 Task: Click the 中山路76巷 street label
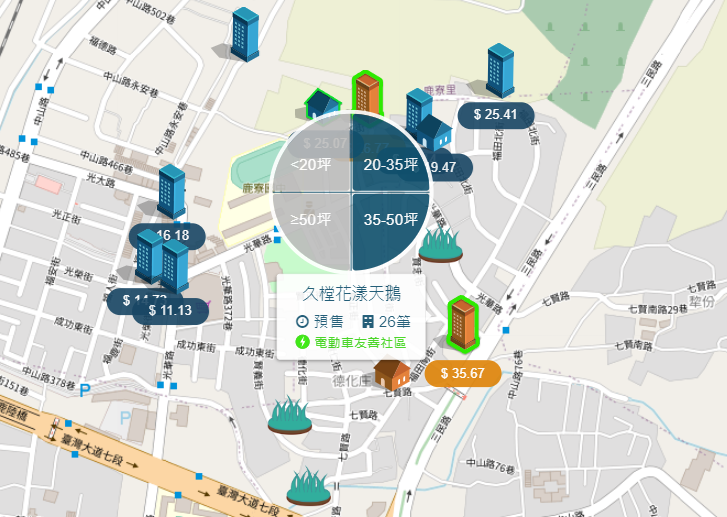[490, 465]
